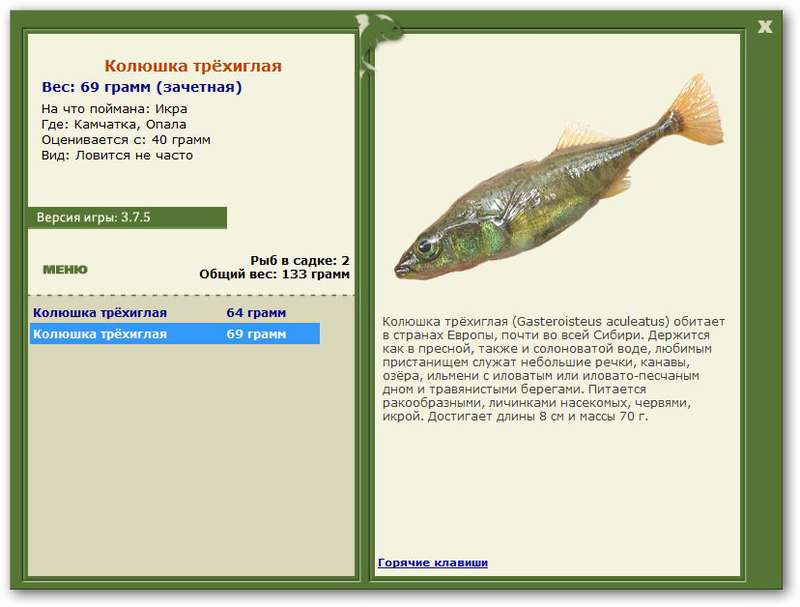Click the На что поймана: Икра line

click(x=114, y=109)
